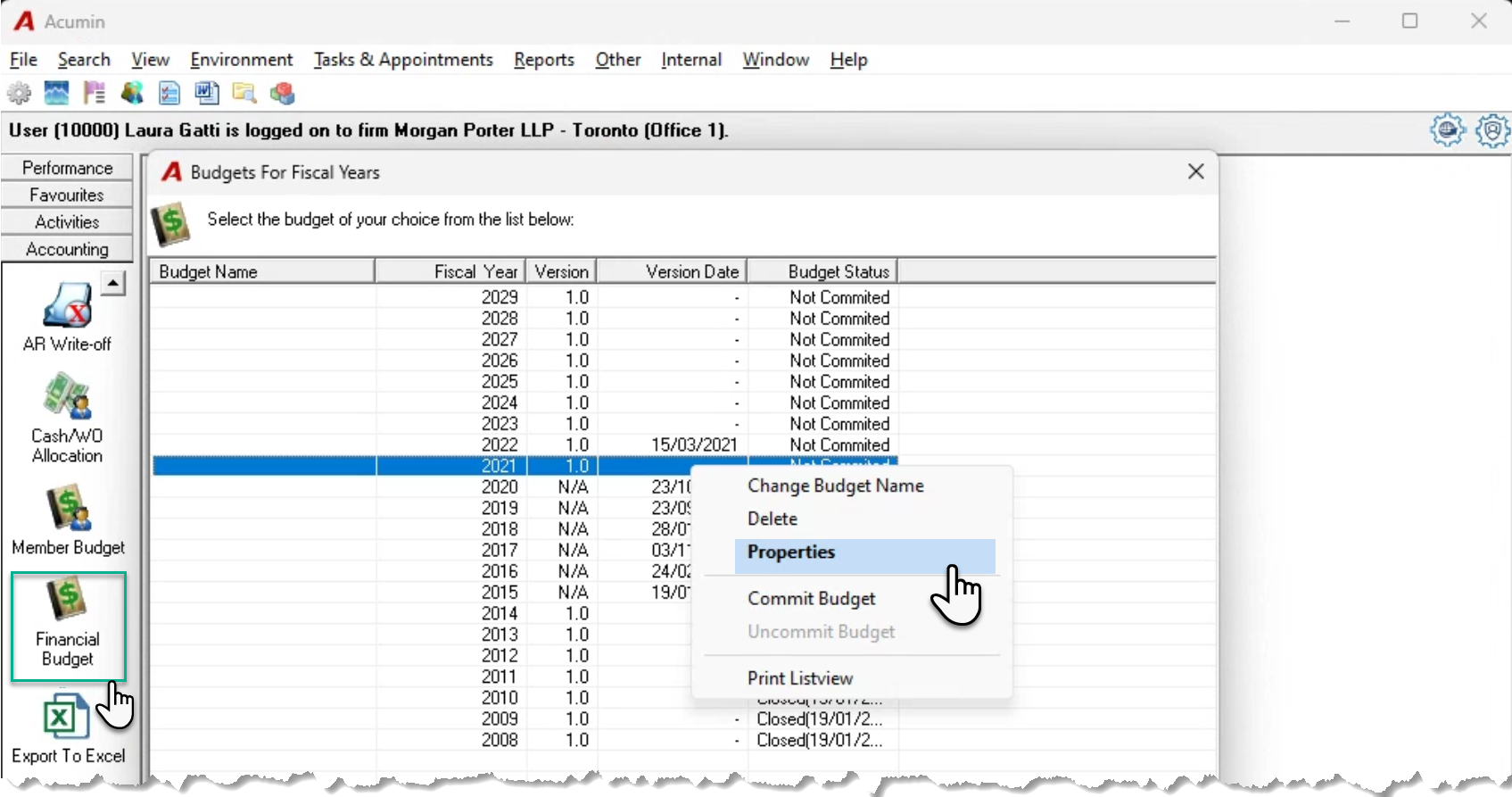This screenshot has width=1512, height=797.
Task: Open the Member Budget sidebar icon
Action: (68, 520)
